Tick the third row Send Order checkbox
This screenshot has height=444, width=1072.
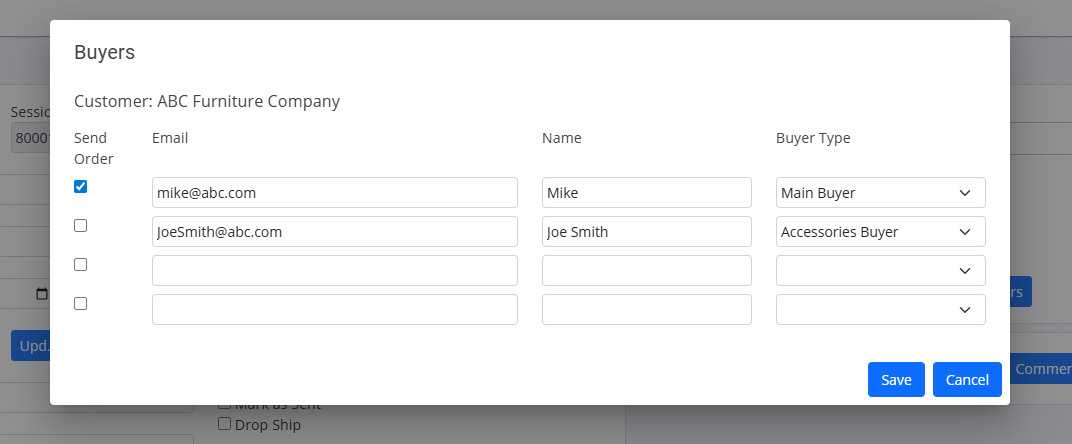click(x=81, y=265)
